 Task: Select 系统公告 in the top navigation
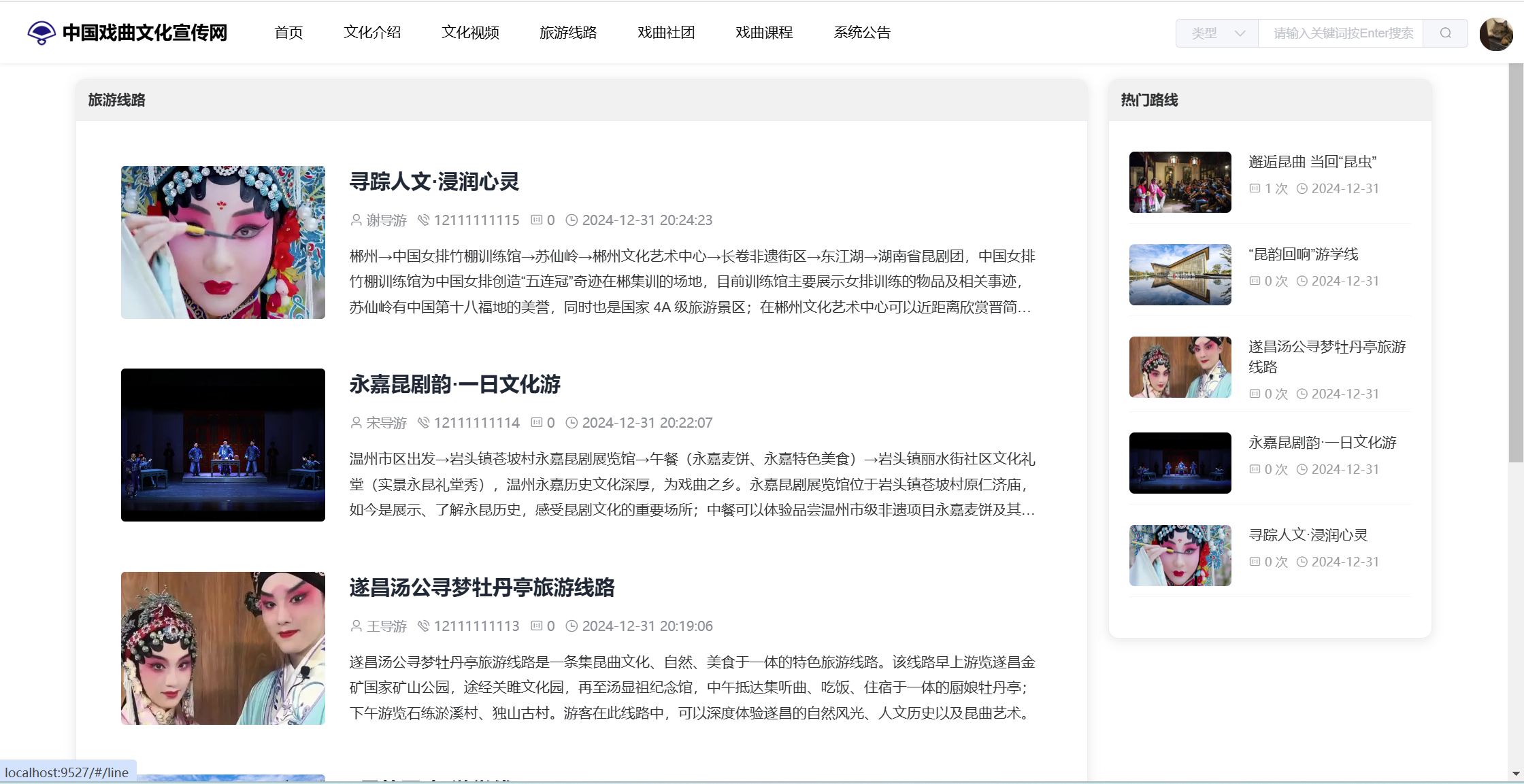(862, 32)
